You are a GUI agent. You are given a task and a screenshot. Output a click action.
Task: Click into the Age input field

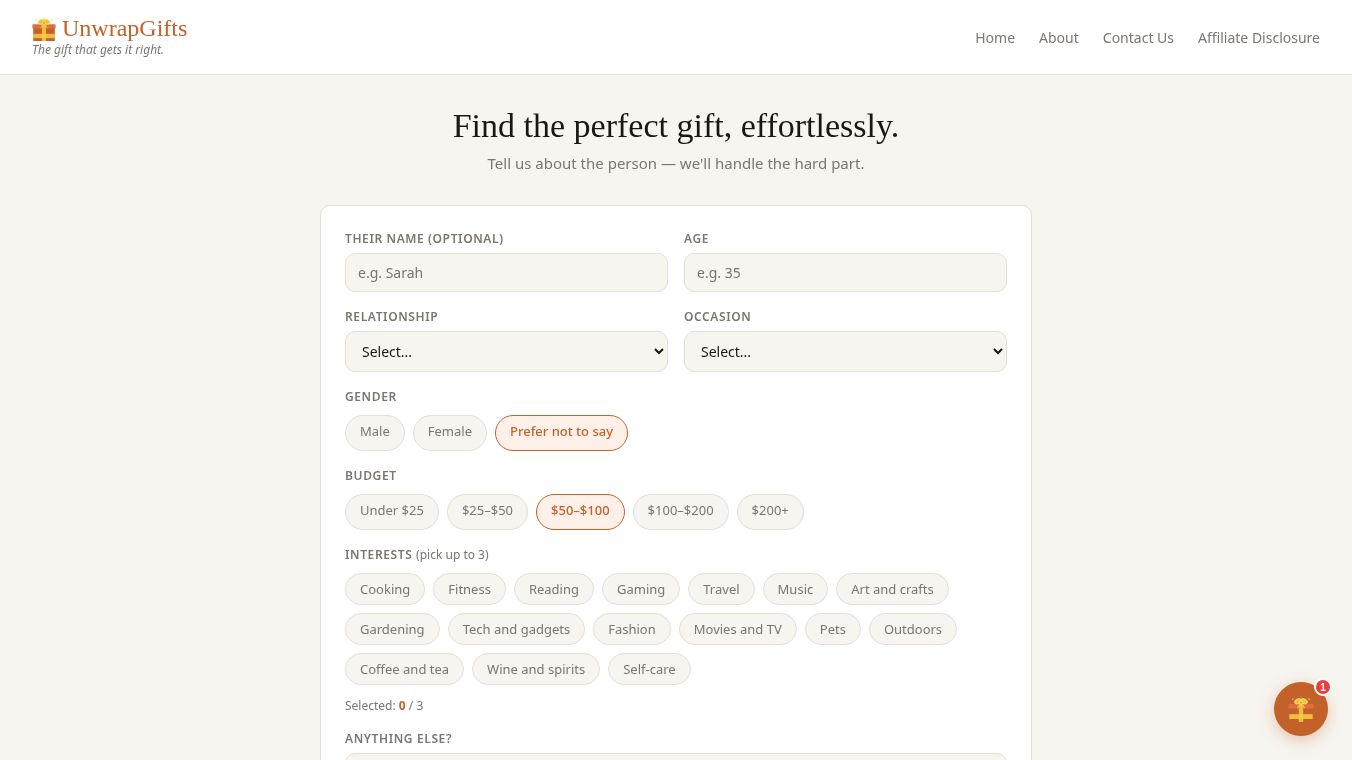[845, 273]
